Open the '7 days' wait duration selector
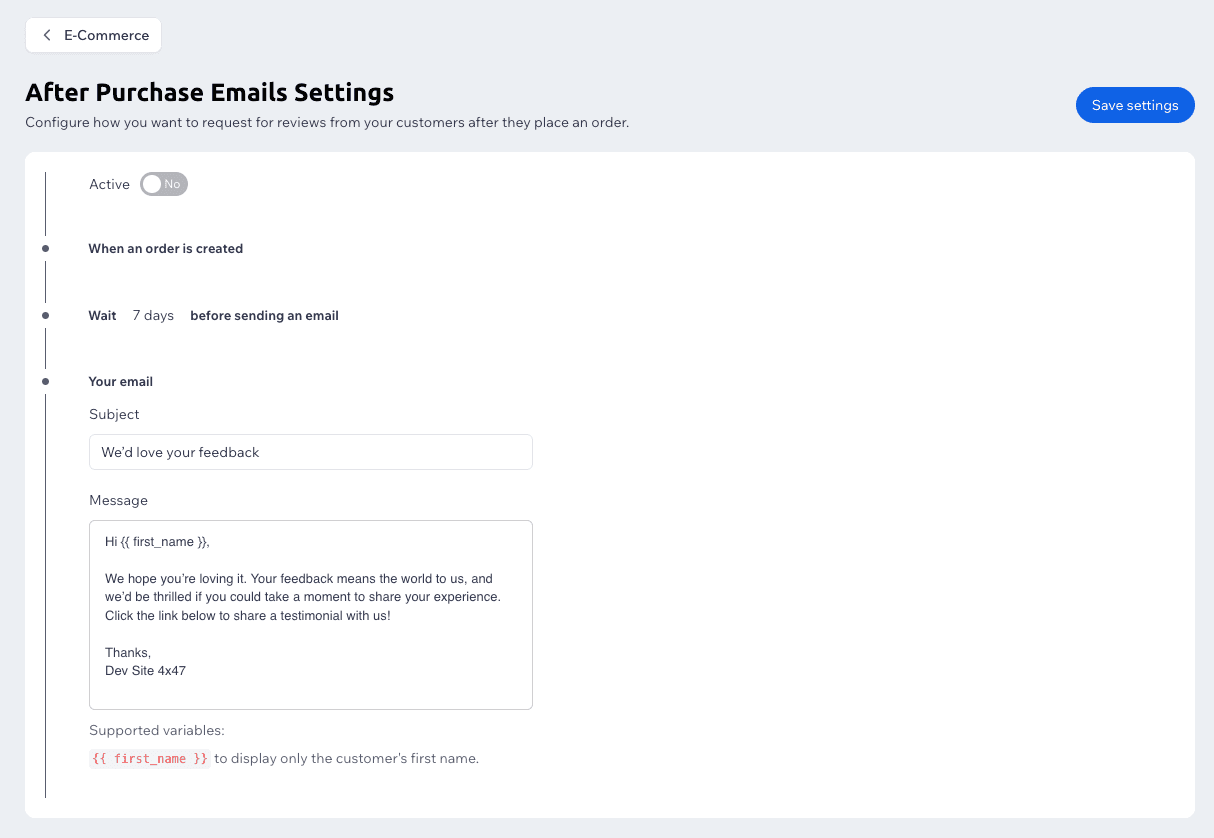 click(152, 315)
